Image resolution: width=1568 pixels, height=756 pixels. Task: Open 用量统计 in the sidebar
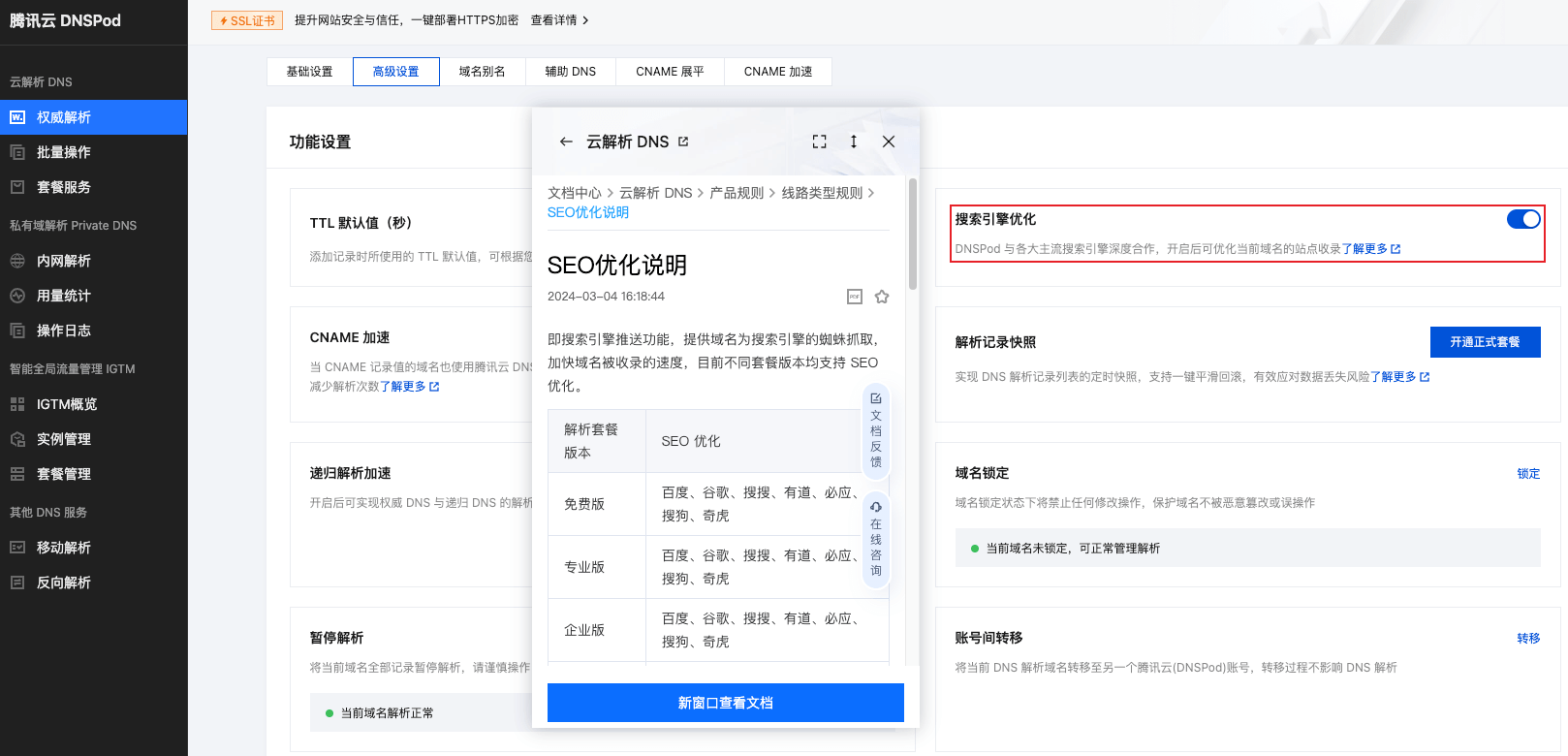point(93,296)
